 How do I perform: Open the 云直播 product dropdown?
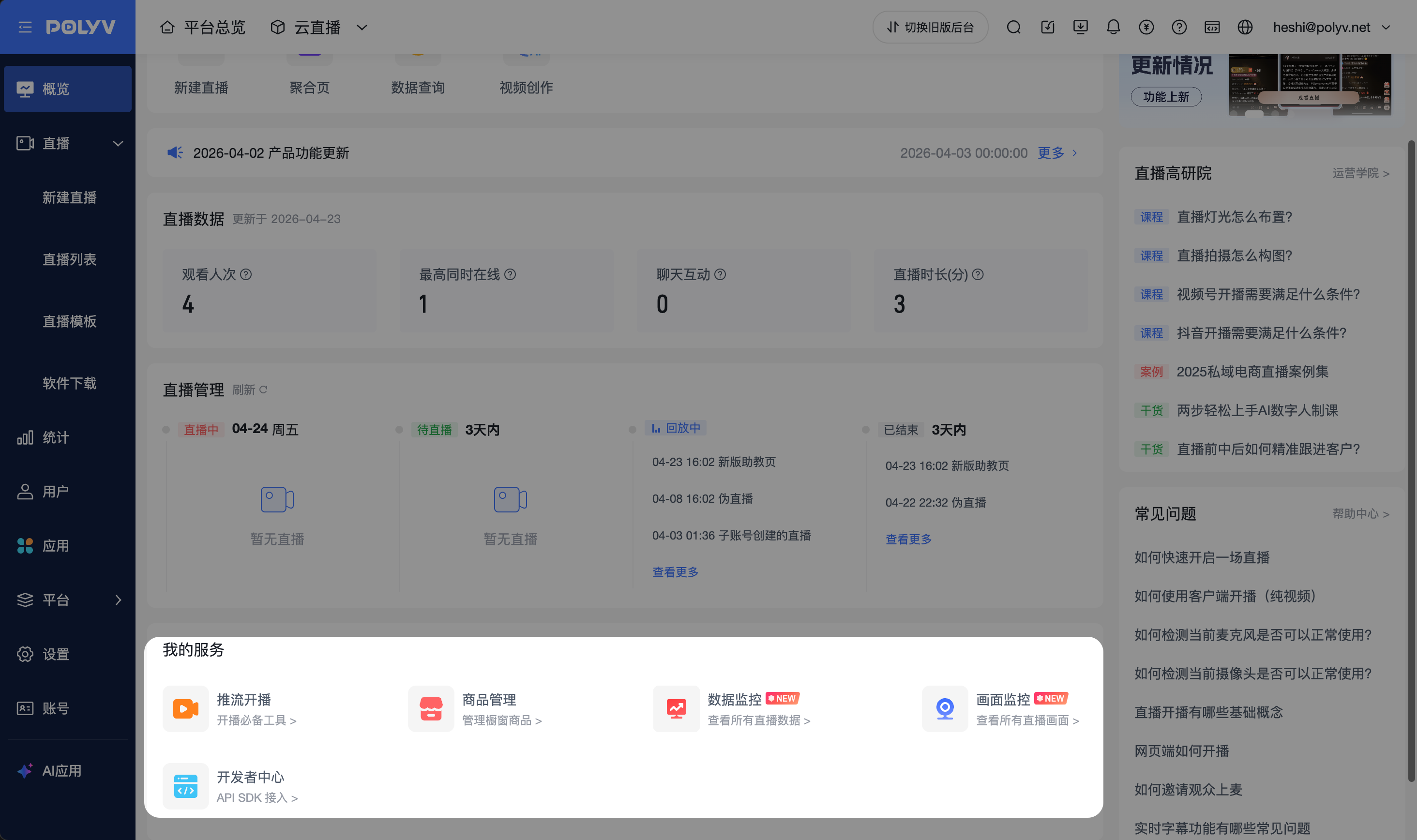click(319, 27)
